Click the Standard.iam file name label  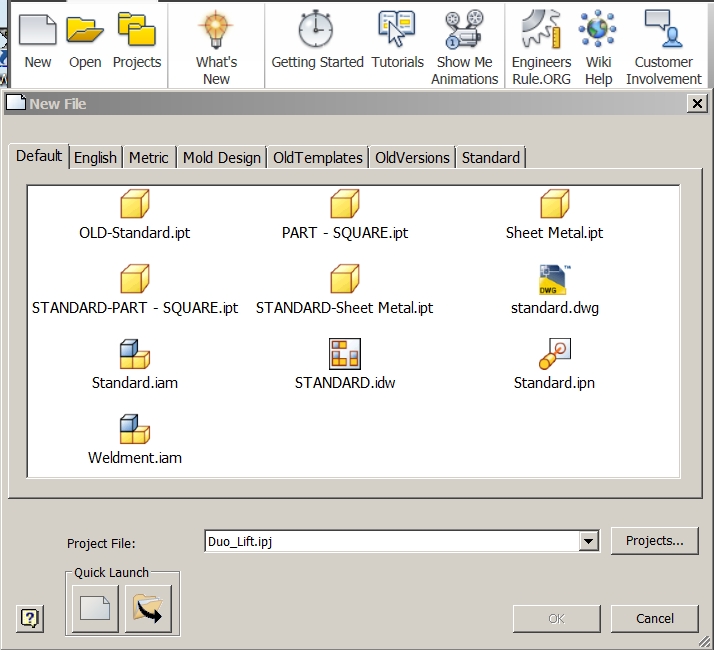pos(135,383)
